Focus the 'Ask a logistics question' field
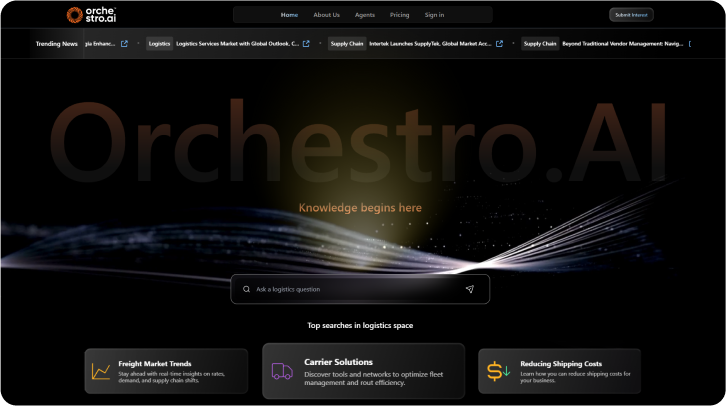726x406 pixels. pos(360,289)
